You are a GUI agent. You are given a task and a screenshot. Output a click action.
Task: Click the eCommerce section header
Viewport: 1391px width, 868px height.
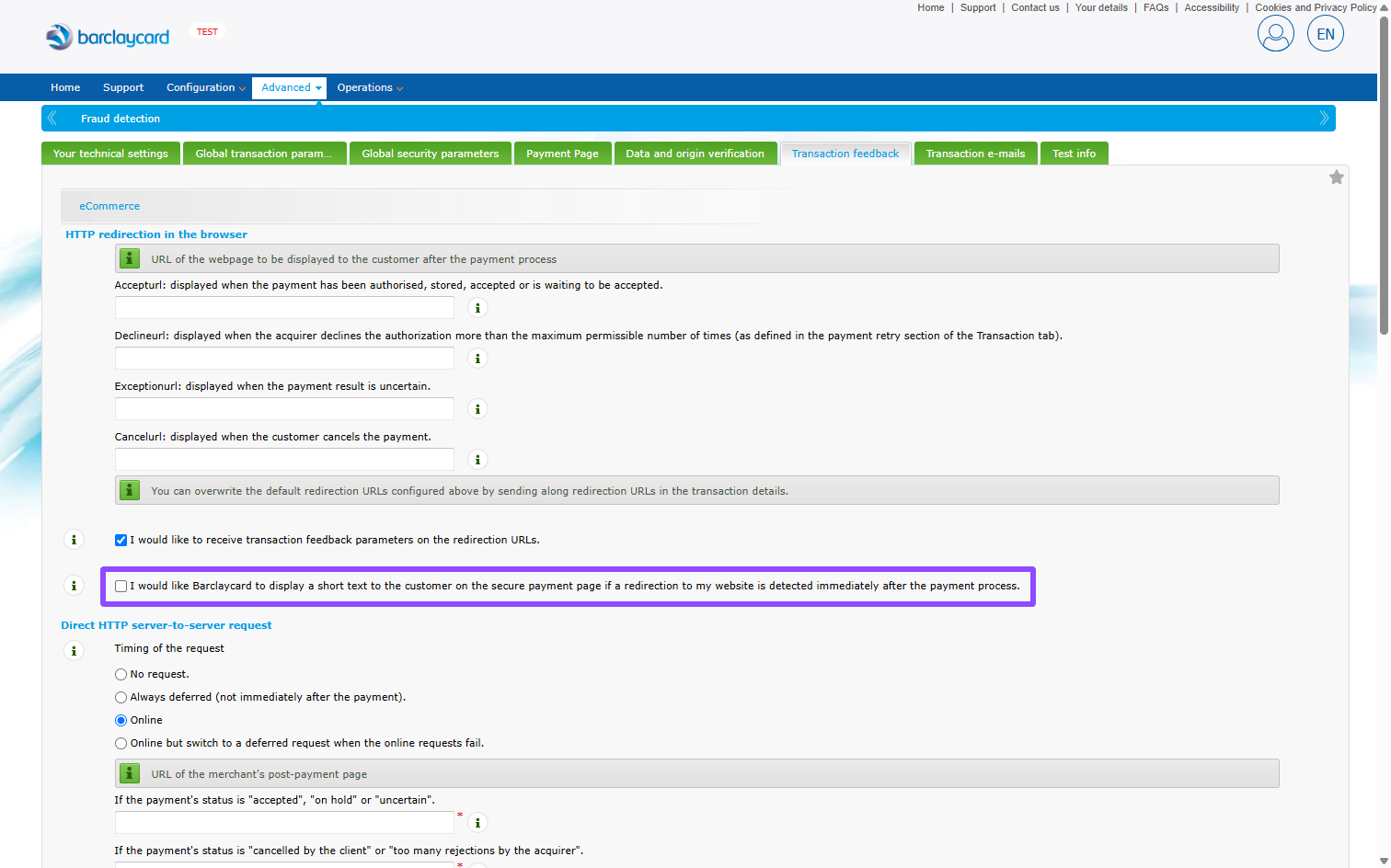109,206
